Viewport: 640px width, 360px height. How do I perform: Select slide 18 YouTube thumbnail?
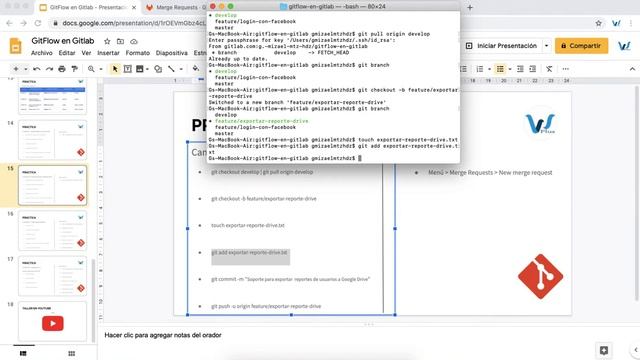coord(52,321)
